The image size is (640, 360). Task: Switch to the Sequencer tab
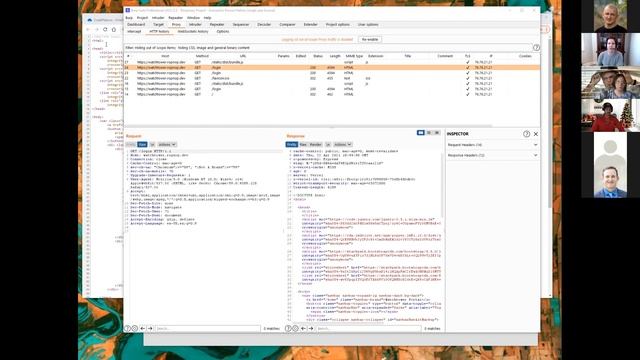click(241, 24)
